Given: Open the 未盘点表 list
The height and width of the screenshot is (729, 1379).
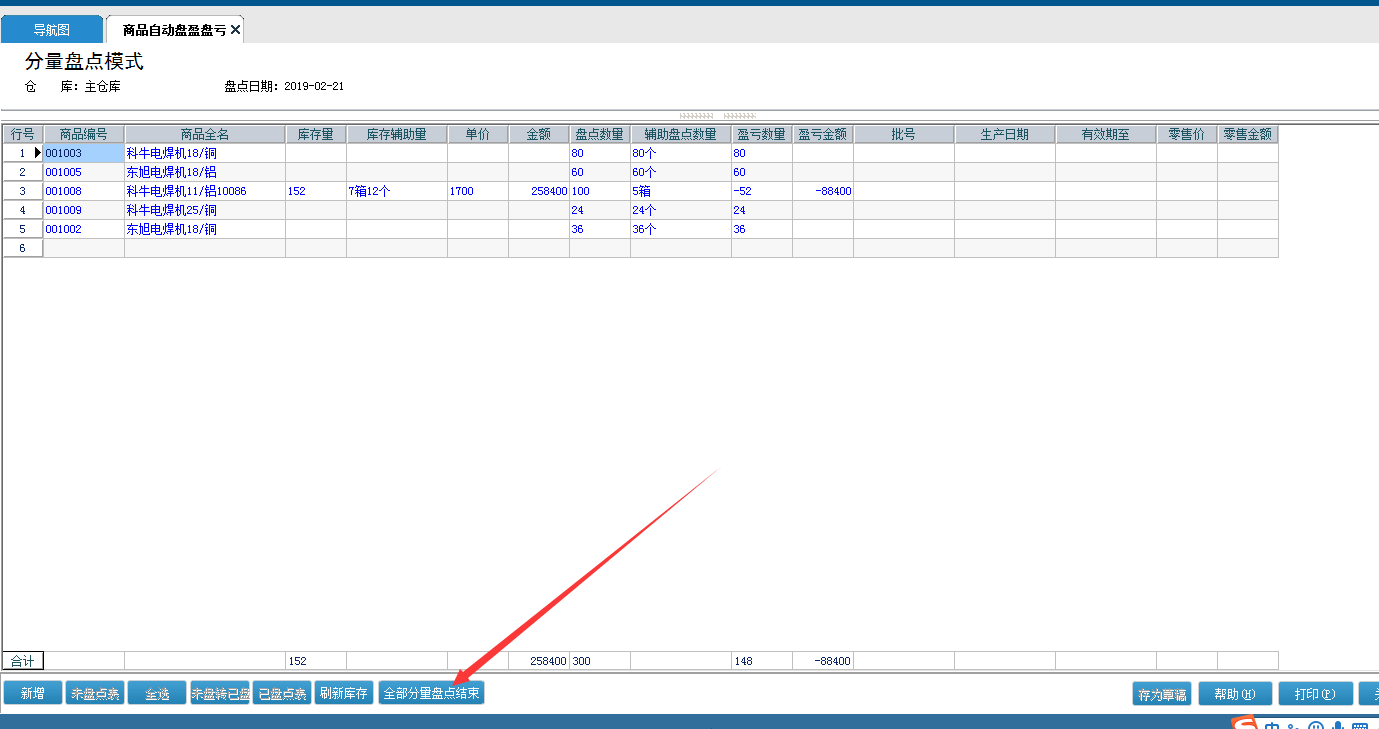Looking at the screenshot, I should tap(95, 693).
